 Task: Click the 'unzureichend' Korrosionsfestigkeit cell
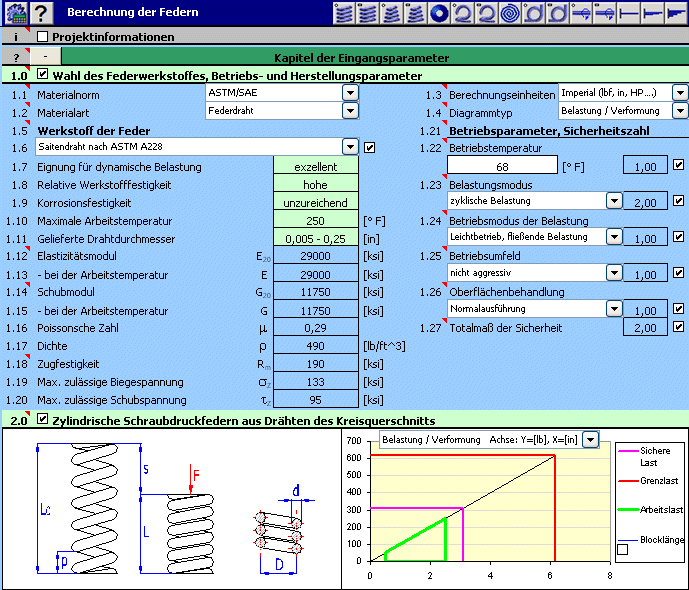pyautogui.click(x=315, y=203)
